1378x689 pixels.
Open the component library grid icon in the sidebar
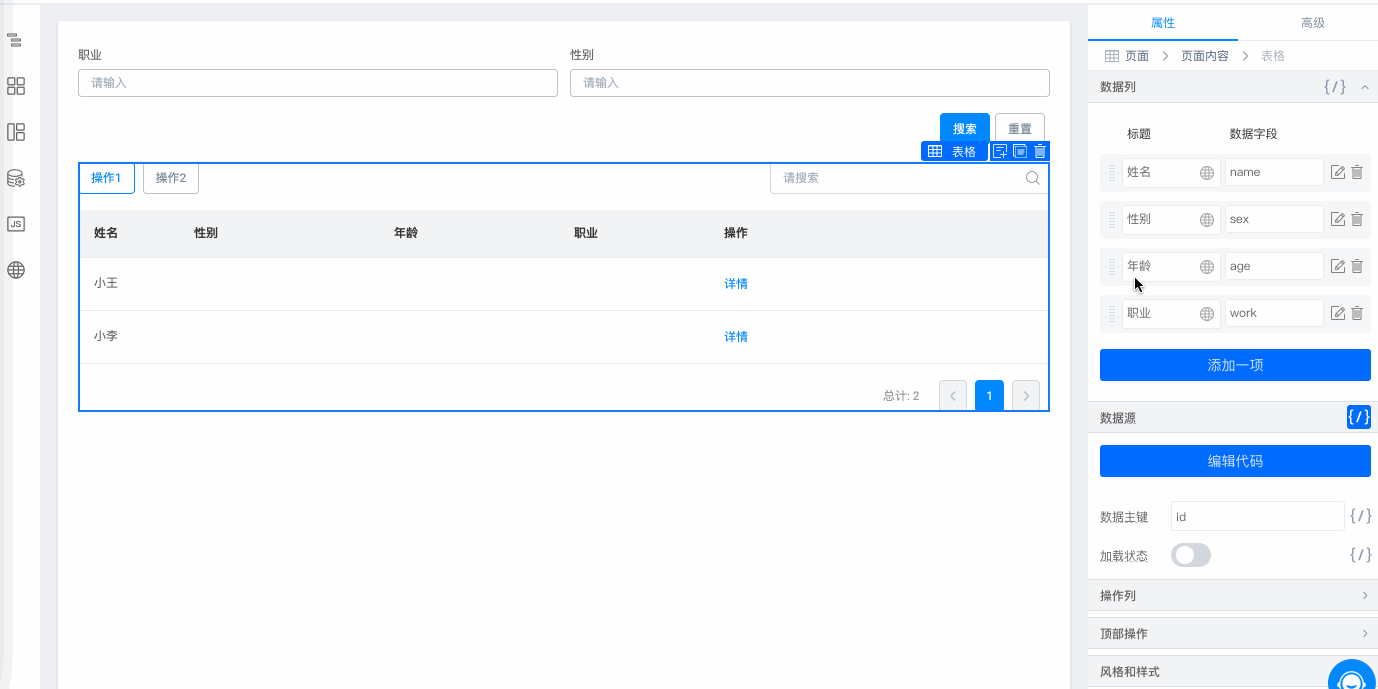[15, 86]
